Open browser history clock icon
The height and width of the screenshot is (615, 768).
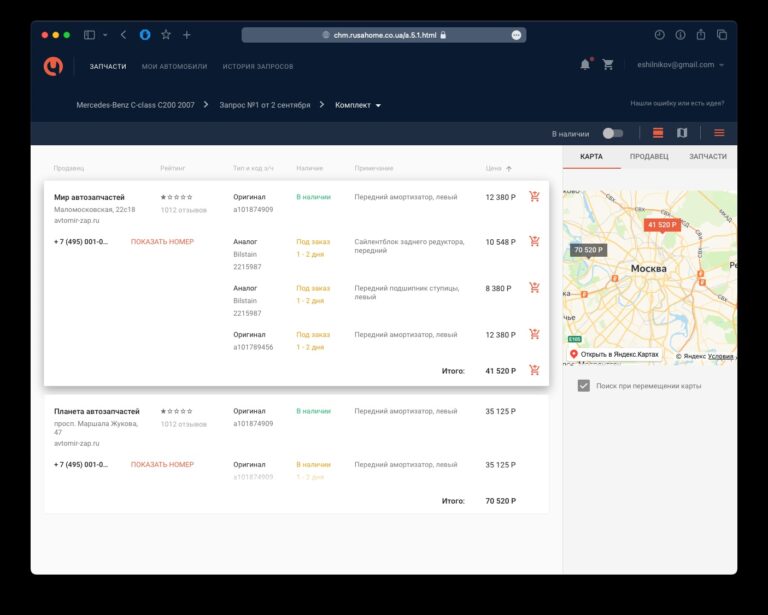tap(659, 35)
